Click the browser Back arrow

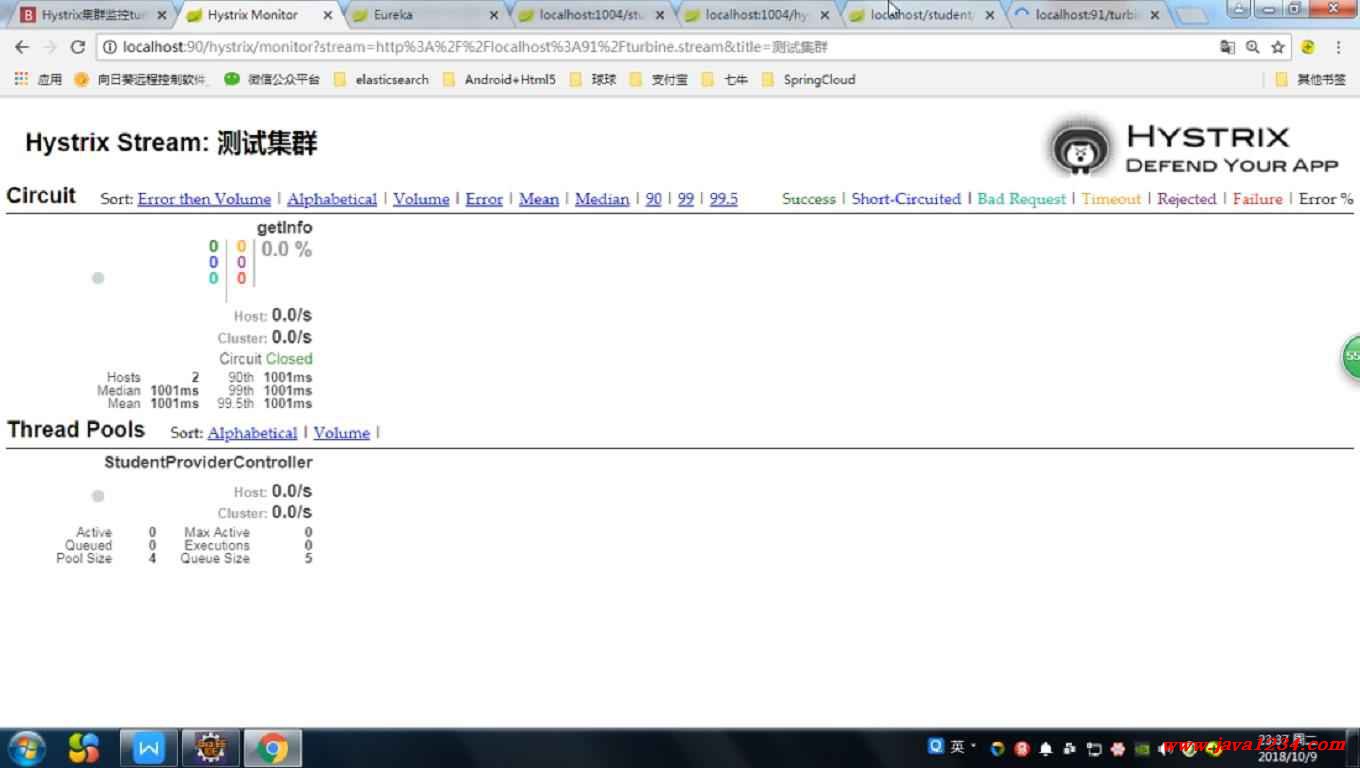coord(22,47)
